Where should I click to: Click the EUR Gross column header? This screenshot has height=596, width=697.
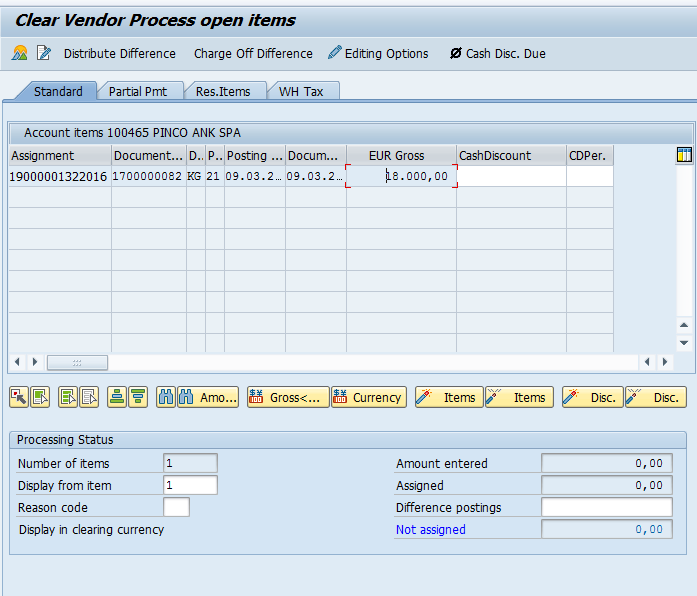tap(401, 156)
